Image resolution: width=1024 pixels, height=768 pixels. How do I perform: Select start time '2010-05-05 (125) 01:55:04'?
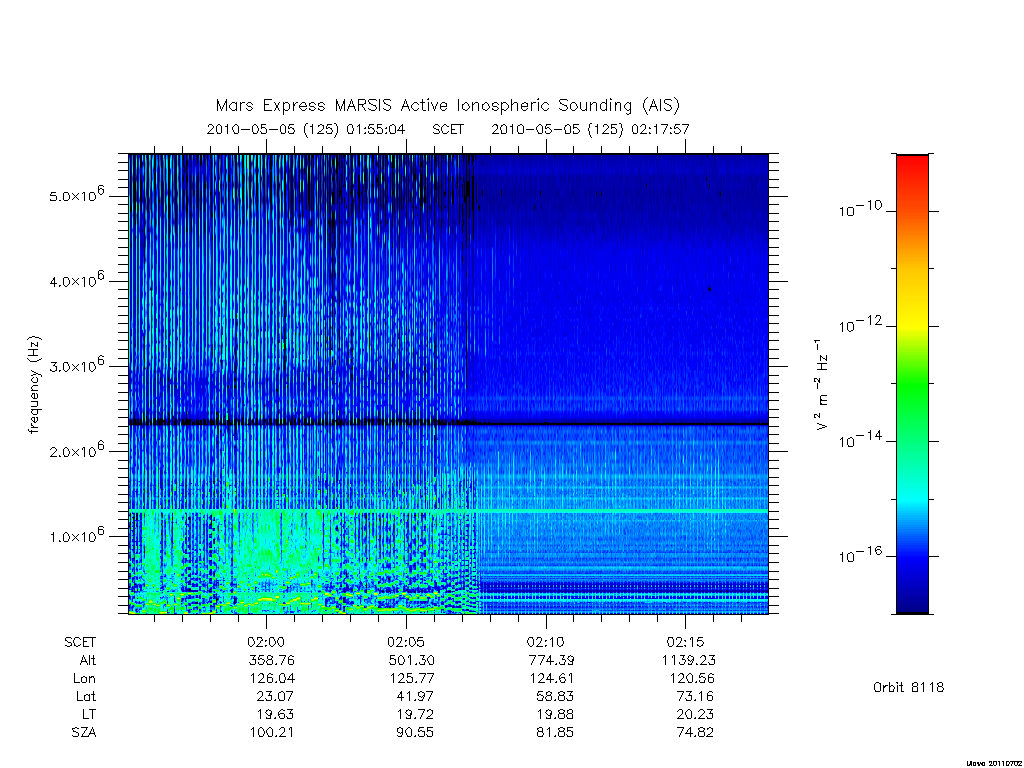306,129
